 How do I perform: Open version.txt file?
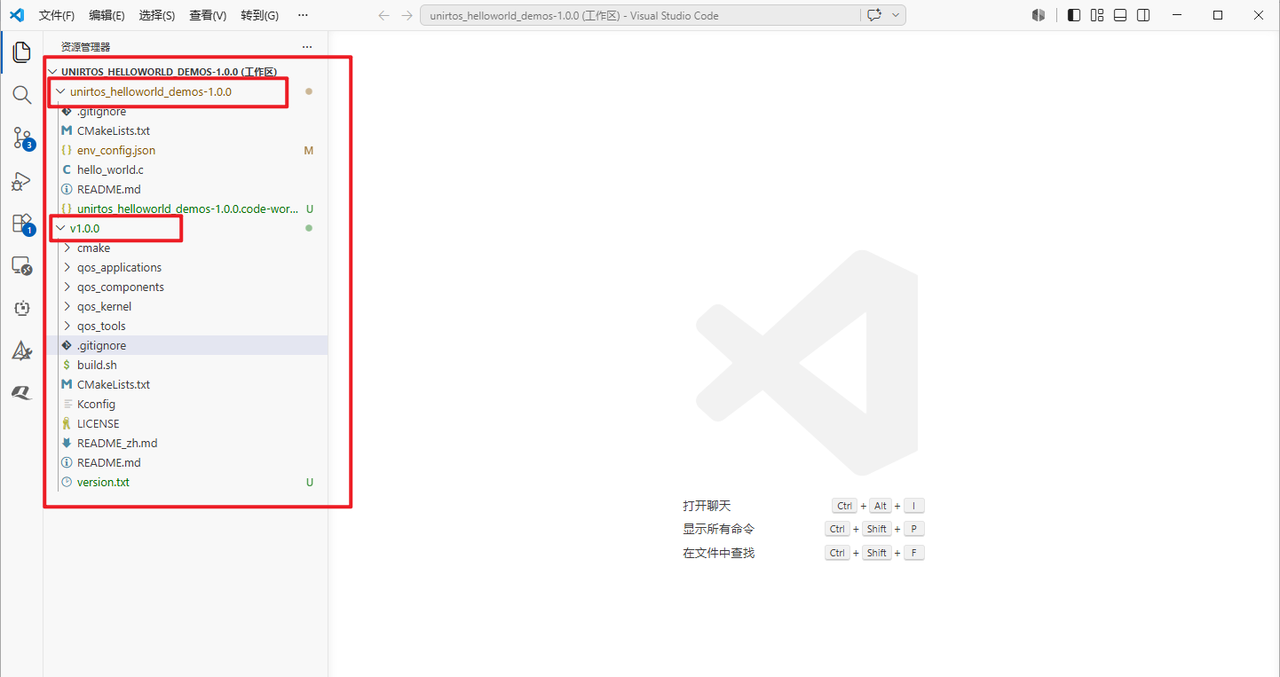click(103, 482)
